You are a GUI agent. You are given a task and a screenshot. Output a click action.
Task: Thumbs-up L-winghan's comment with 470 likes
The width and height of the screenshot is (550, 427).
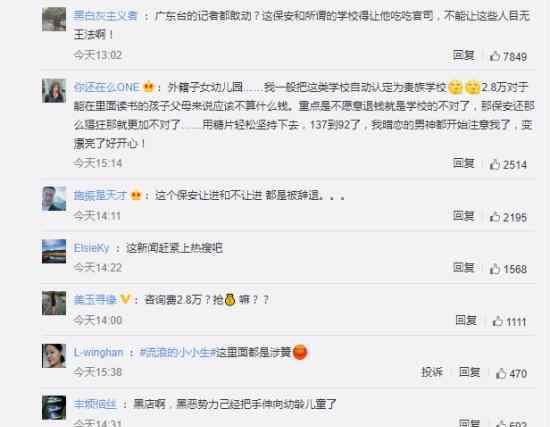(511, 374)
